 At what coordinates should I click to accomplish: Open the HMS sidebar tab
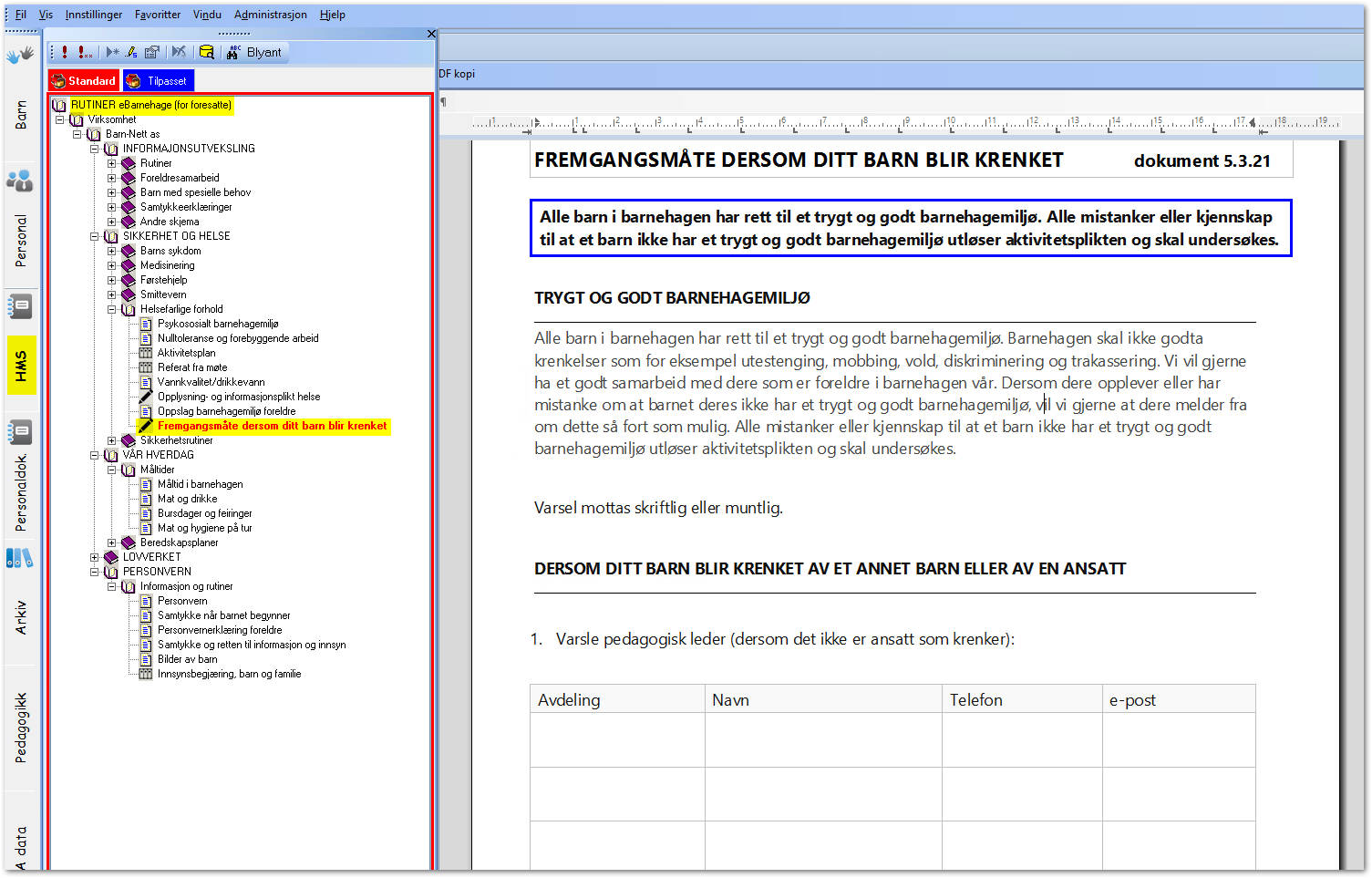(21, 366)
